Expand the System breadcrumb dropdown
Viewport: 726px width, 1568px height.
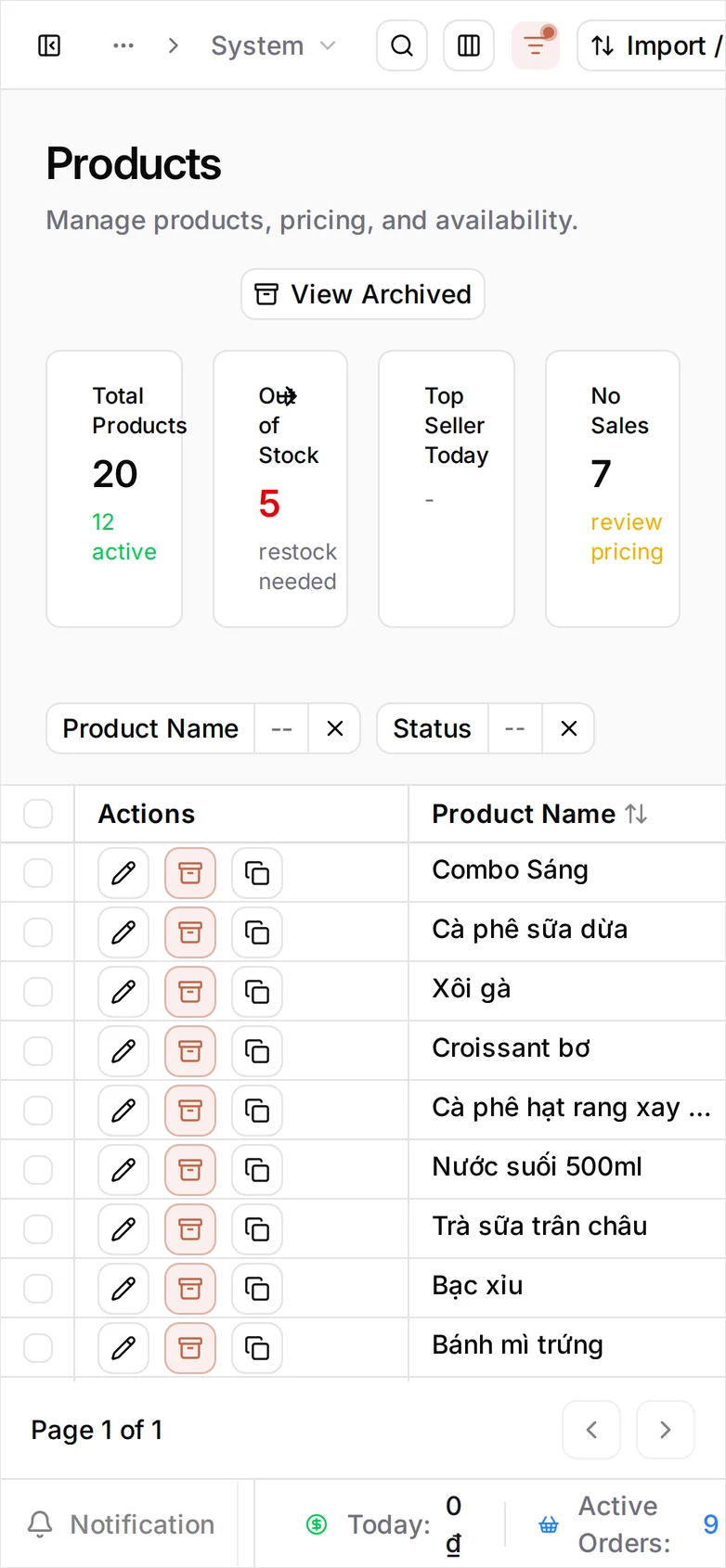(273, 45)
